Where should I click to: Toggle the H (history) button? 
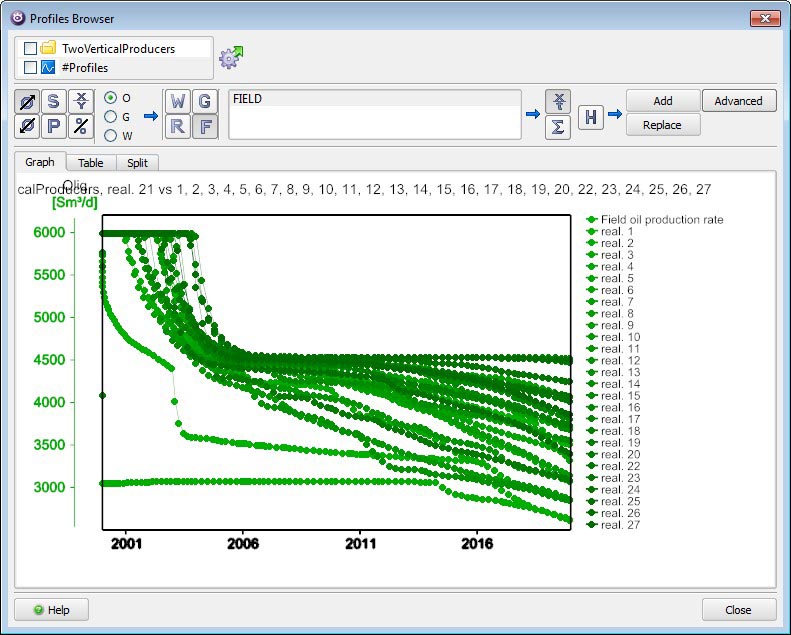tap(591, 118)
